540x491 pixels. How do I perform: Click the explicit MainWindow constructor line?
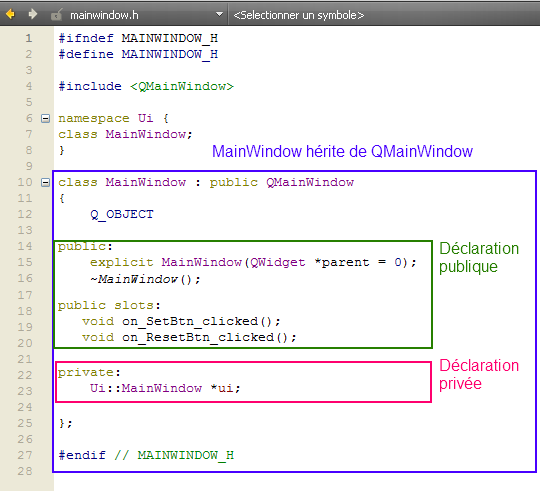coord(253,262)
